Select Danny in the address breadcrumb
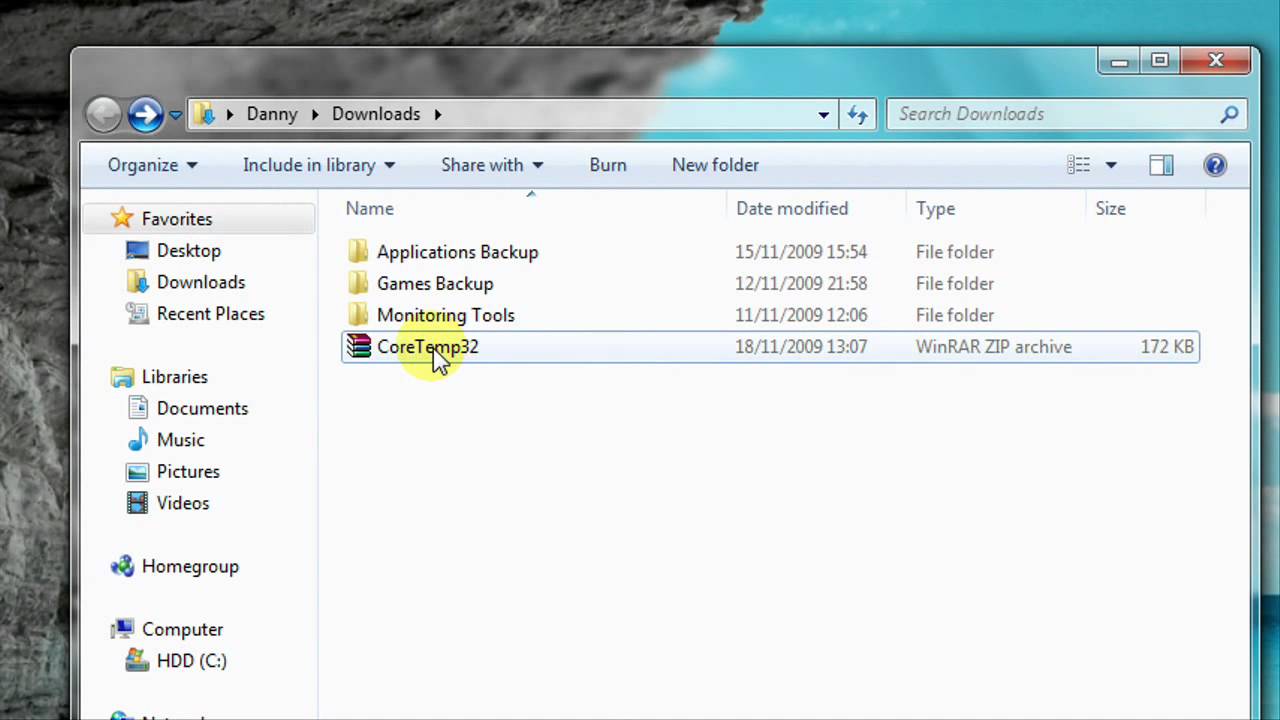Viewport: 1280px width, 720px height. [x=272, y=114]
